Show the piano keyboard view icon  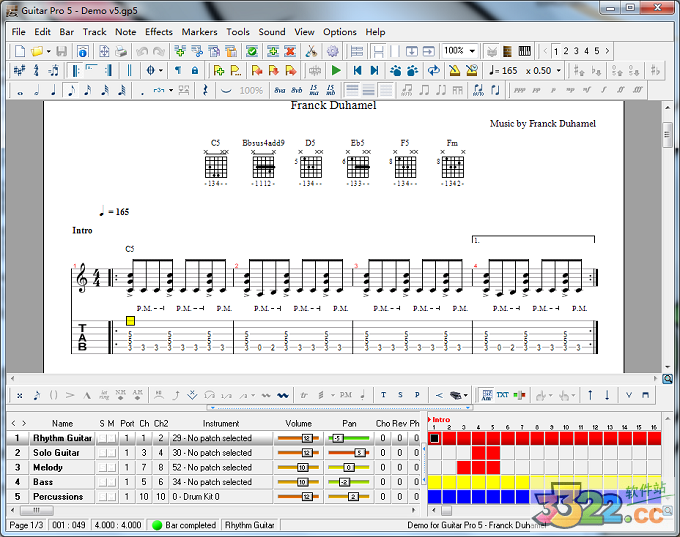point(524,51)
